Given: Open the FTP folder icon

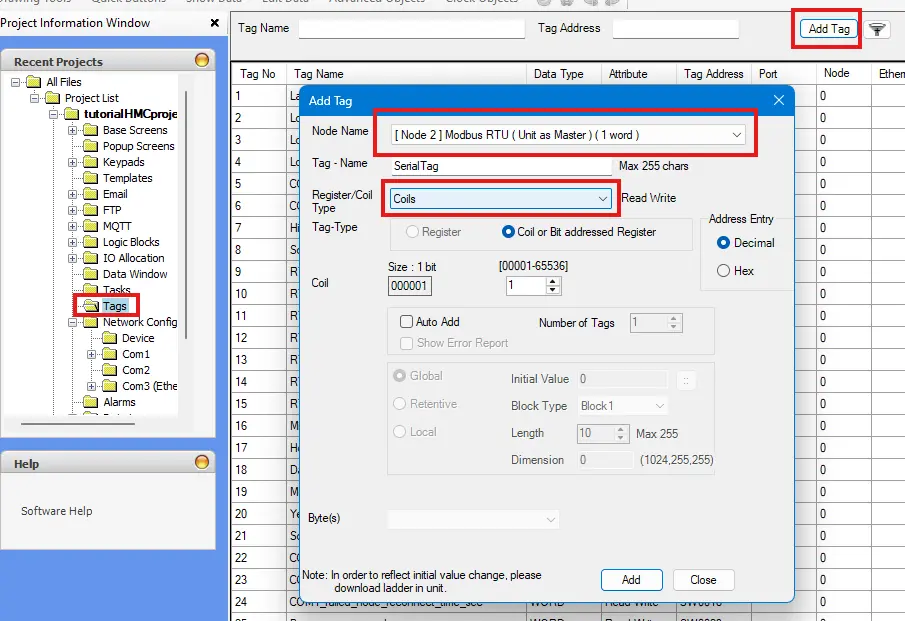Looking at the screenshot, I should pos(92,210).
